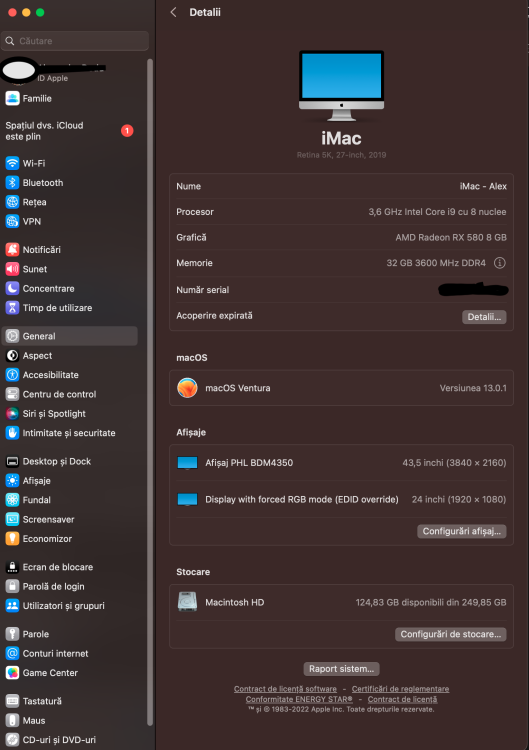Select the Bluetooth icon in sidebar

click(12, 183)
